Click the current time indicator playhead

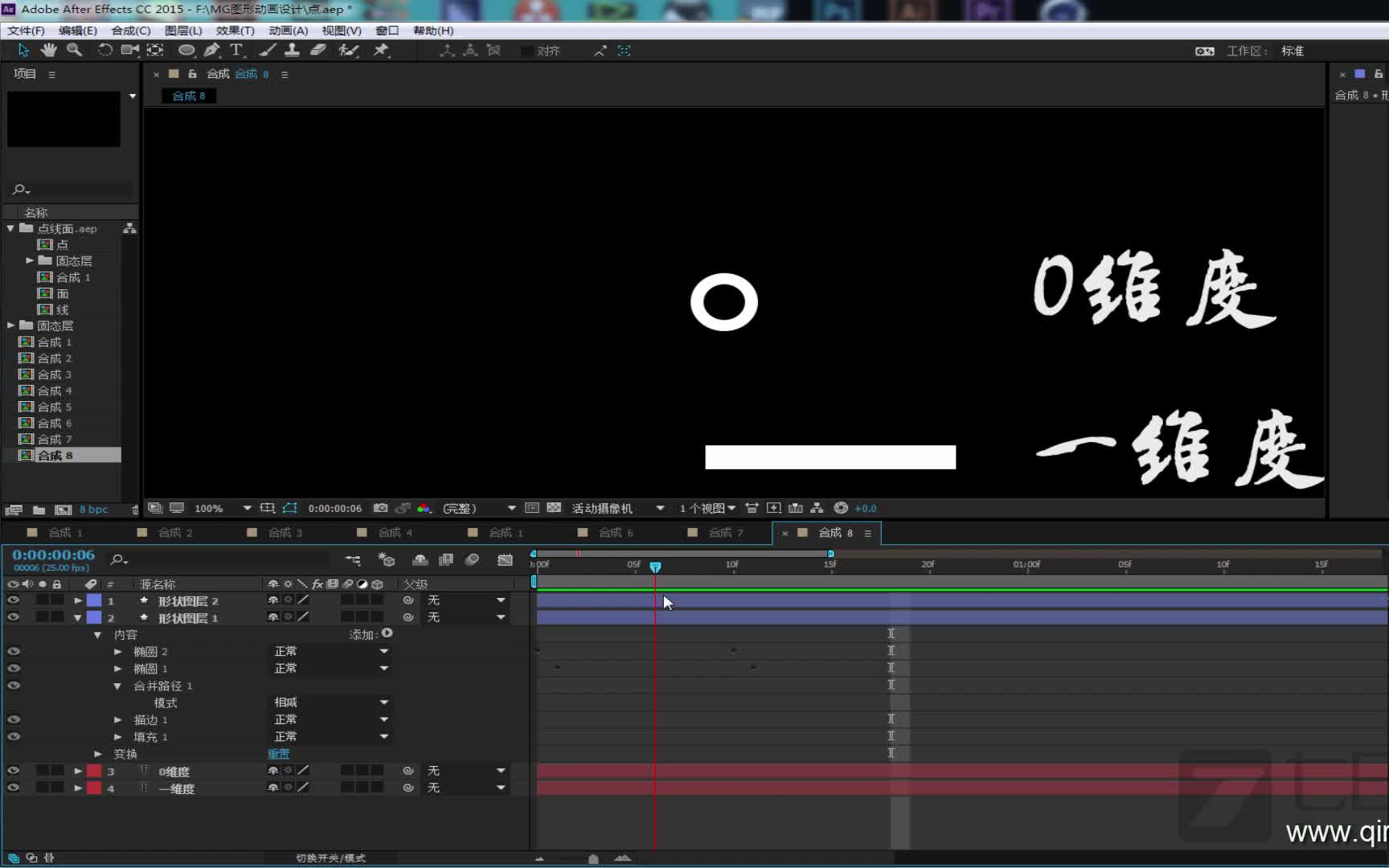pyautogui.click(x=655, y=567)
